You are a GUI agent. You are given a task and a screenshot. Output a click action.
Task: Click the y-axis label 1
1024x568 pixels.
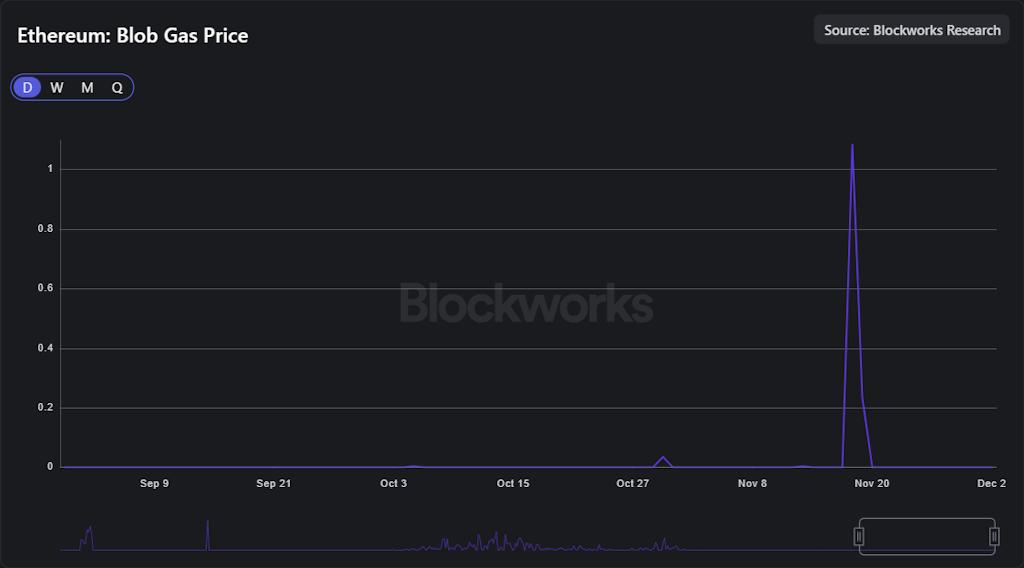pos(50,169)
